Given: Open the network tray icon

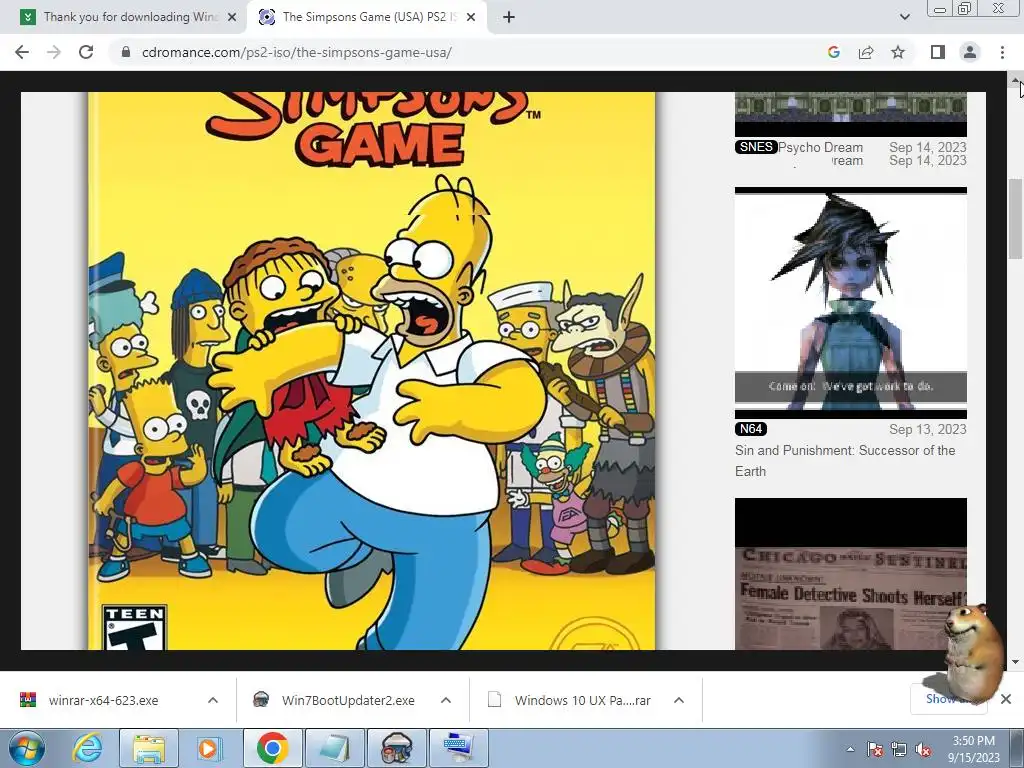Looking at the screenshot, I should [x=899, y=749].
